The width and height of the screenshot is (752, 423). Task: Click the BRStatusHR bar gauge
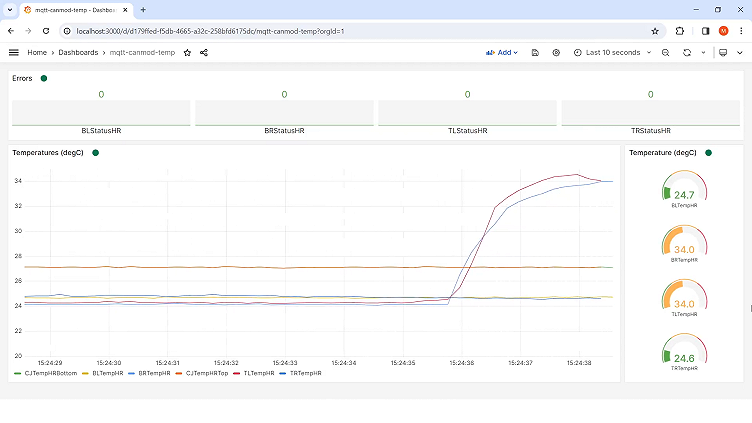284,113
